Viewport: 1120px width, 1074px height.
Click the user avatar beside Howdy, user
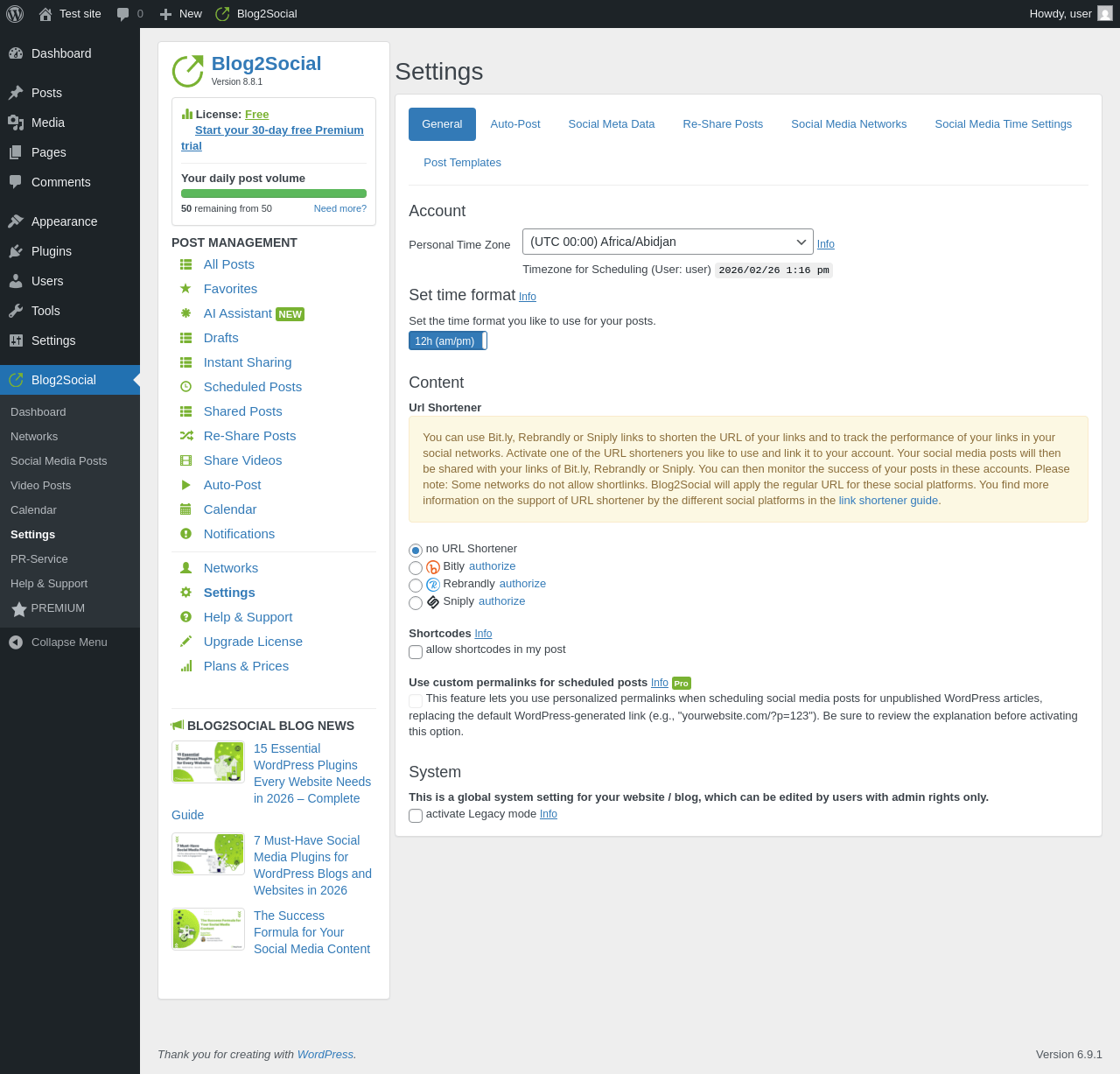click(1105, 14)
